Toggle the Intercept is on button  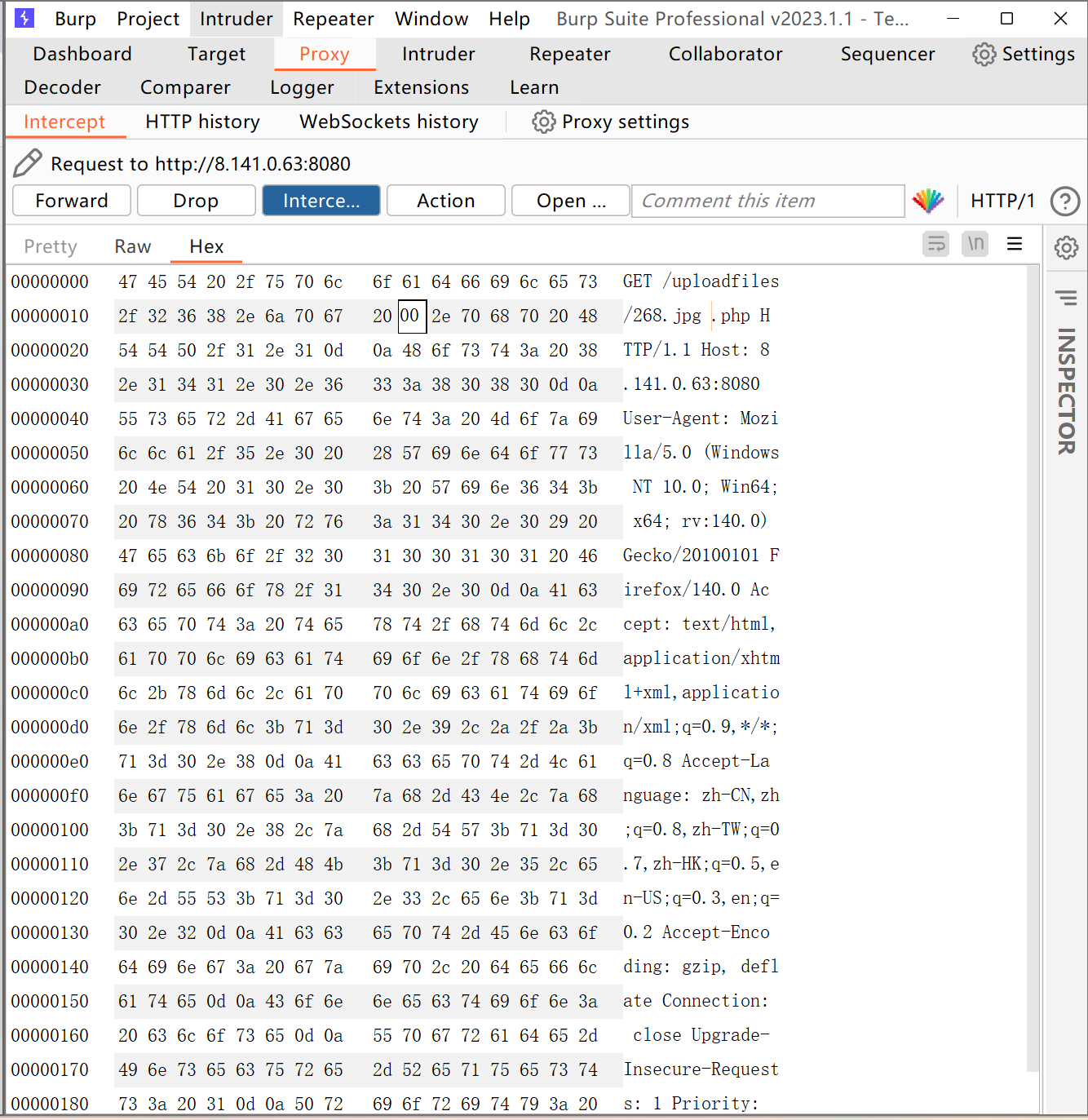click(321, 201)
